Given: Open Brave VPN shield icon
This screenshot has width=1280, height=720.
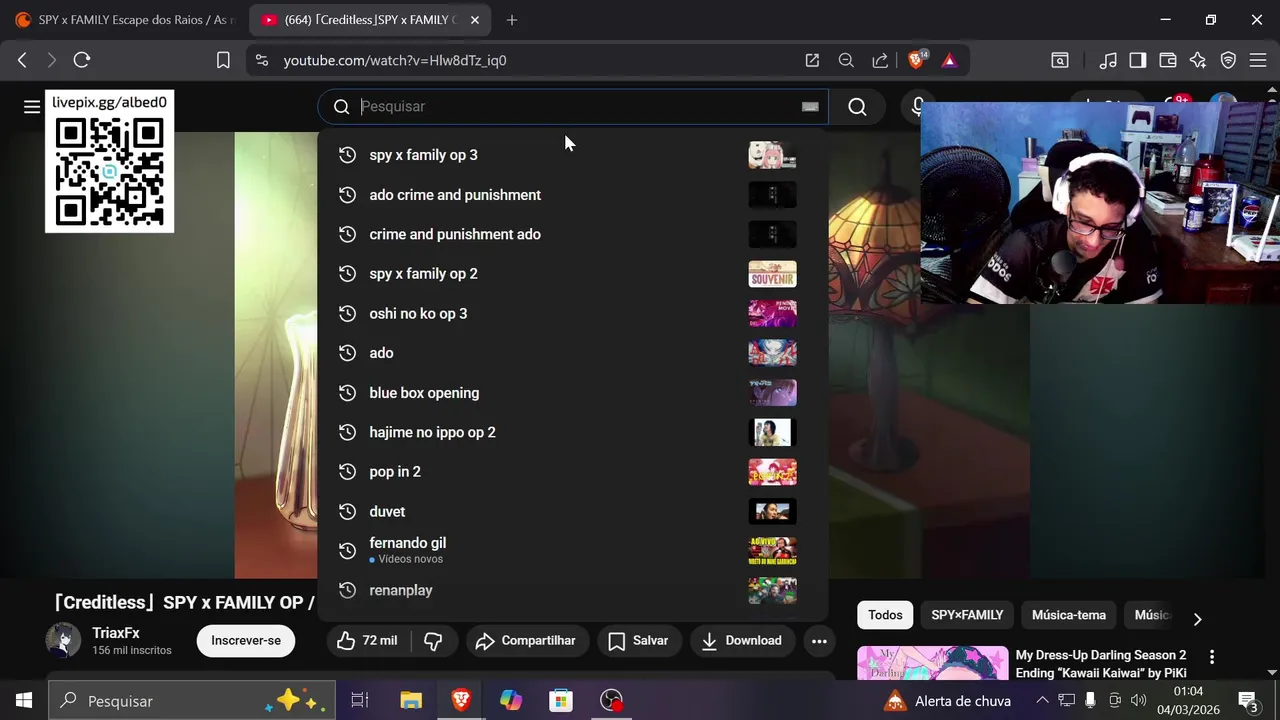Looking at the screenshot, I should [1228, 60].
